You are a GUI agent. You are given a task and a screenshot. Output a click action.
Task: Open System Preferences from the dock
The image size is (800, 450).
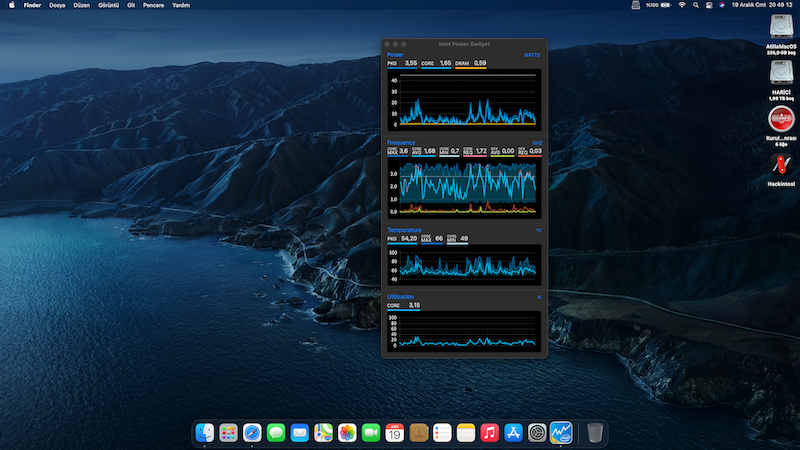click(538, 433)
